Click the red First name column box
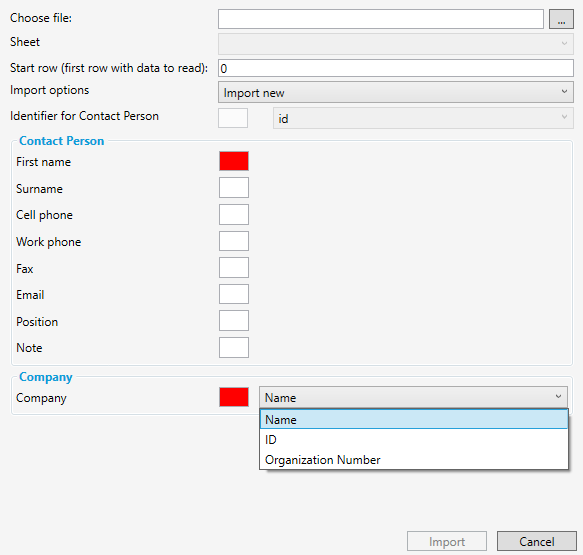Image resolution: width=583 pixels, height=555 pixels. [x=234, y=161]
